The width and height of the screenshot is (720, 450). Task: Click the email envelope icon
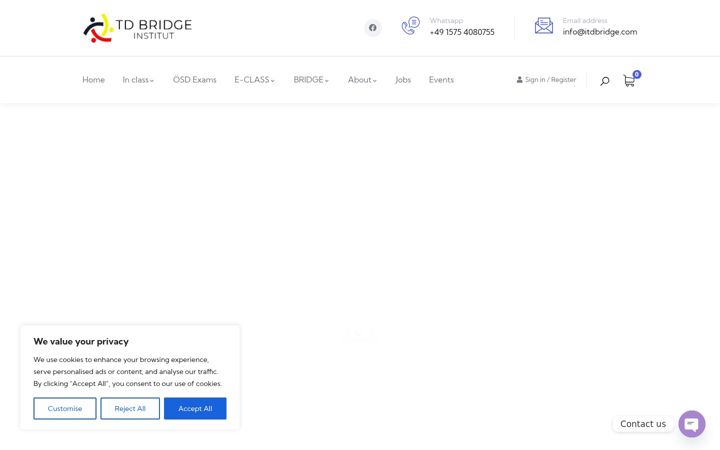[544, 26]
